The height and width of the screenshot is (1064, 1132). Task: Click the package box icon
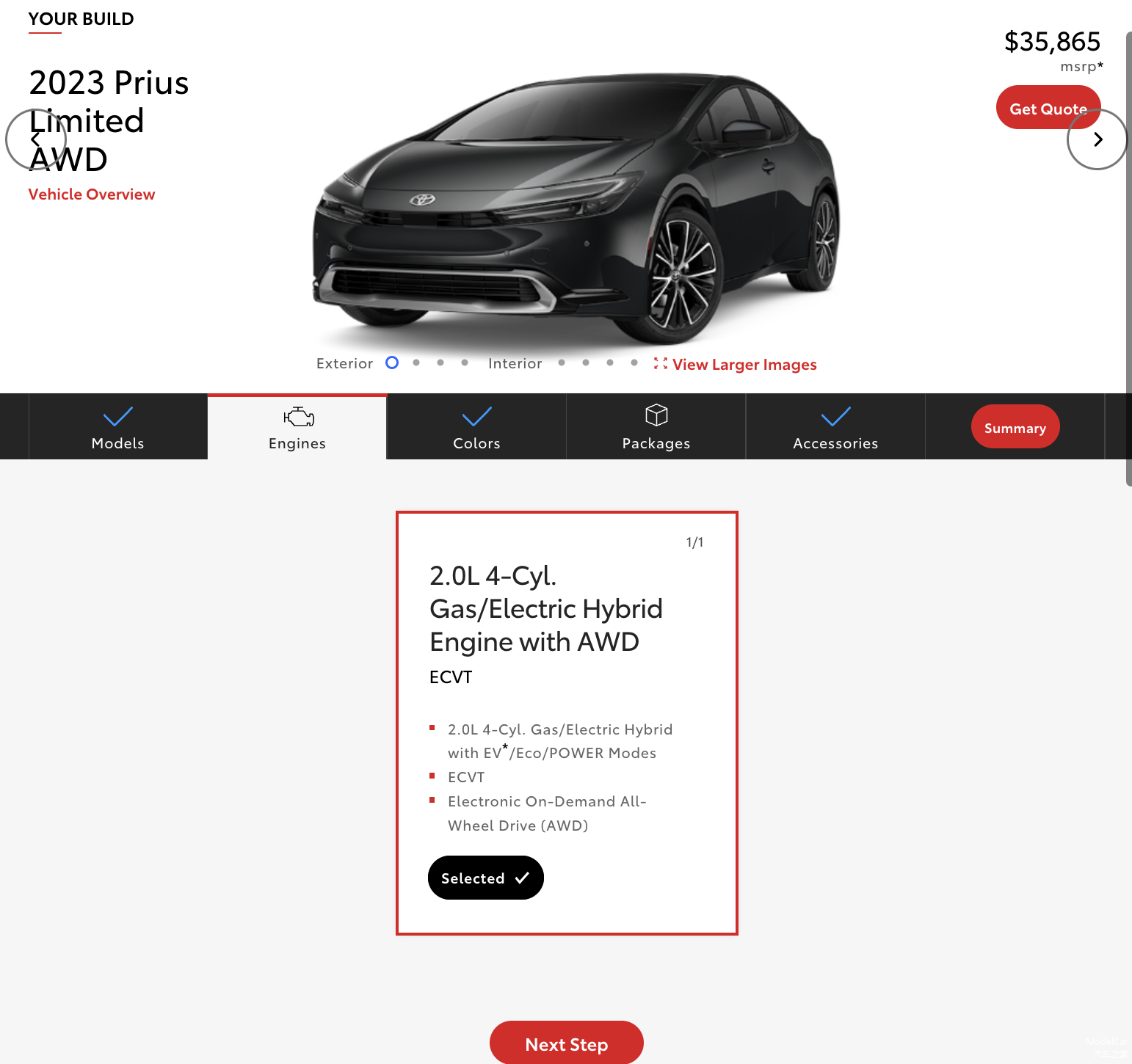click(656, 415)
